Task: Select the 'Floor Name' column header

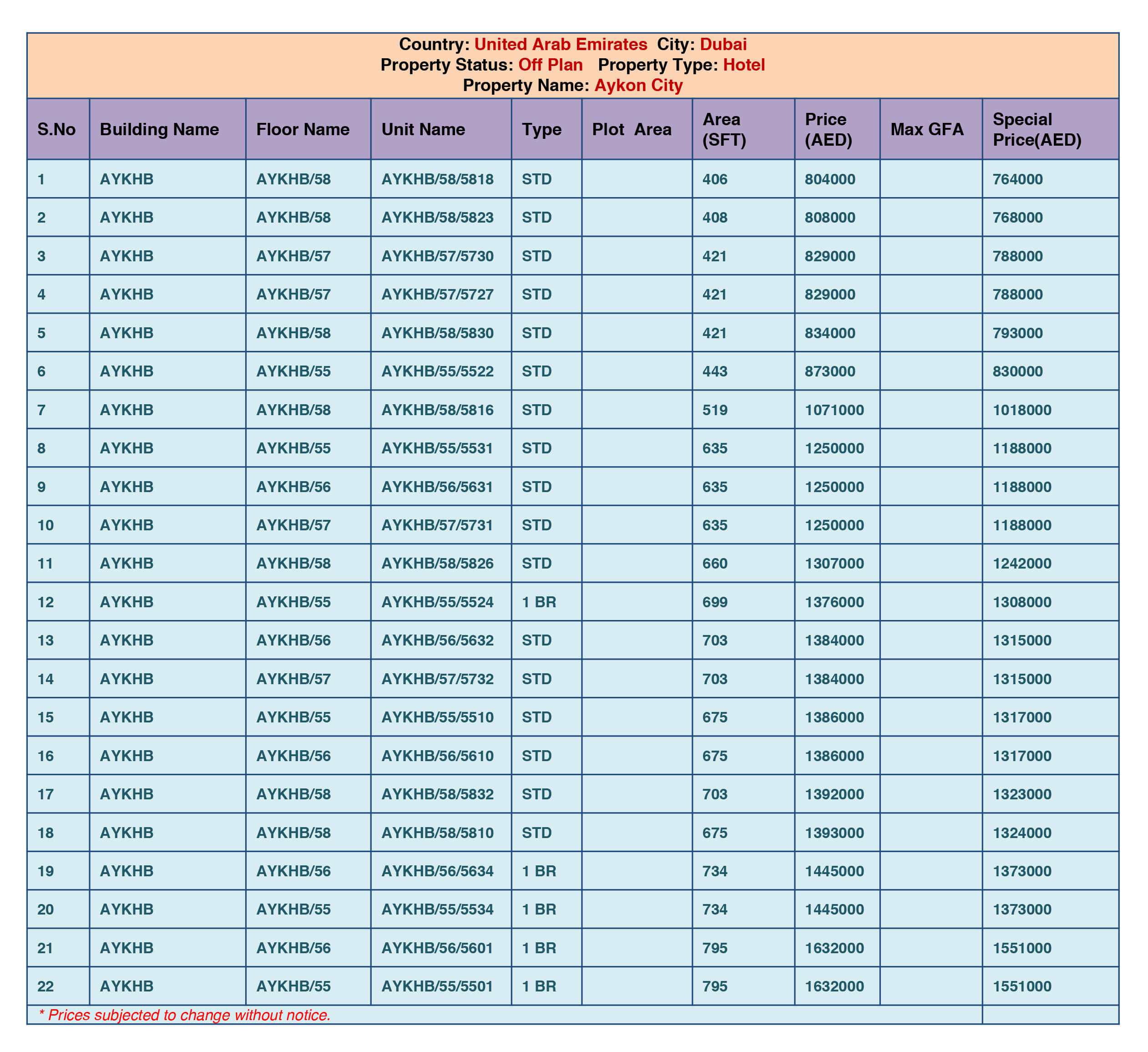Action: (308, 129)
